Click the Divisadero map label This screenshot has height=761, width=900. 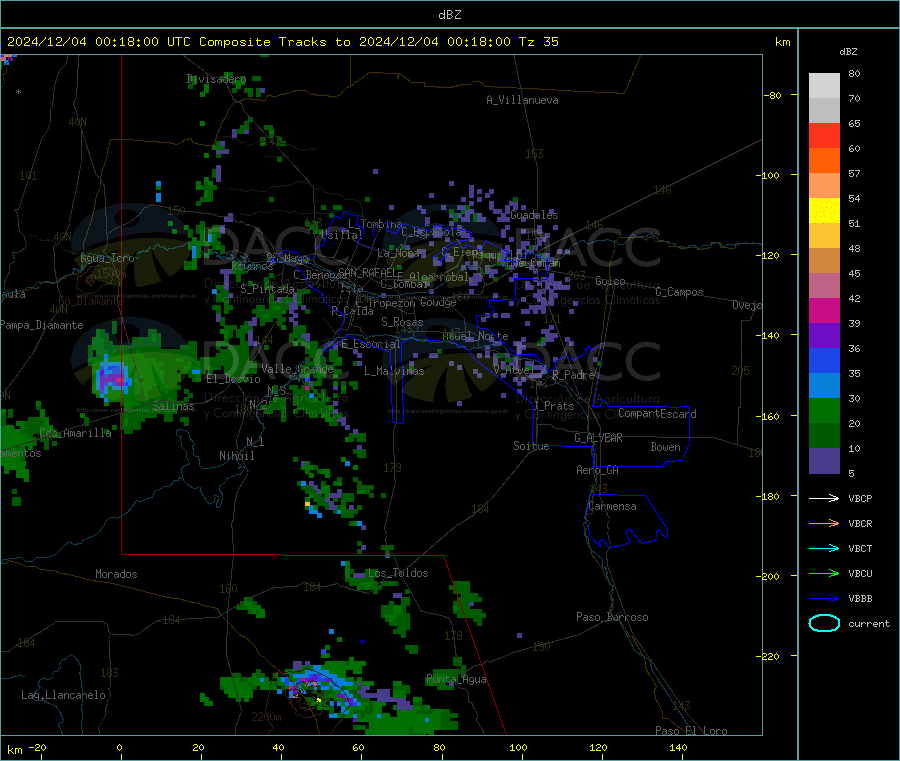(216, 79)
